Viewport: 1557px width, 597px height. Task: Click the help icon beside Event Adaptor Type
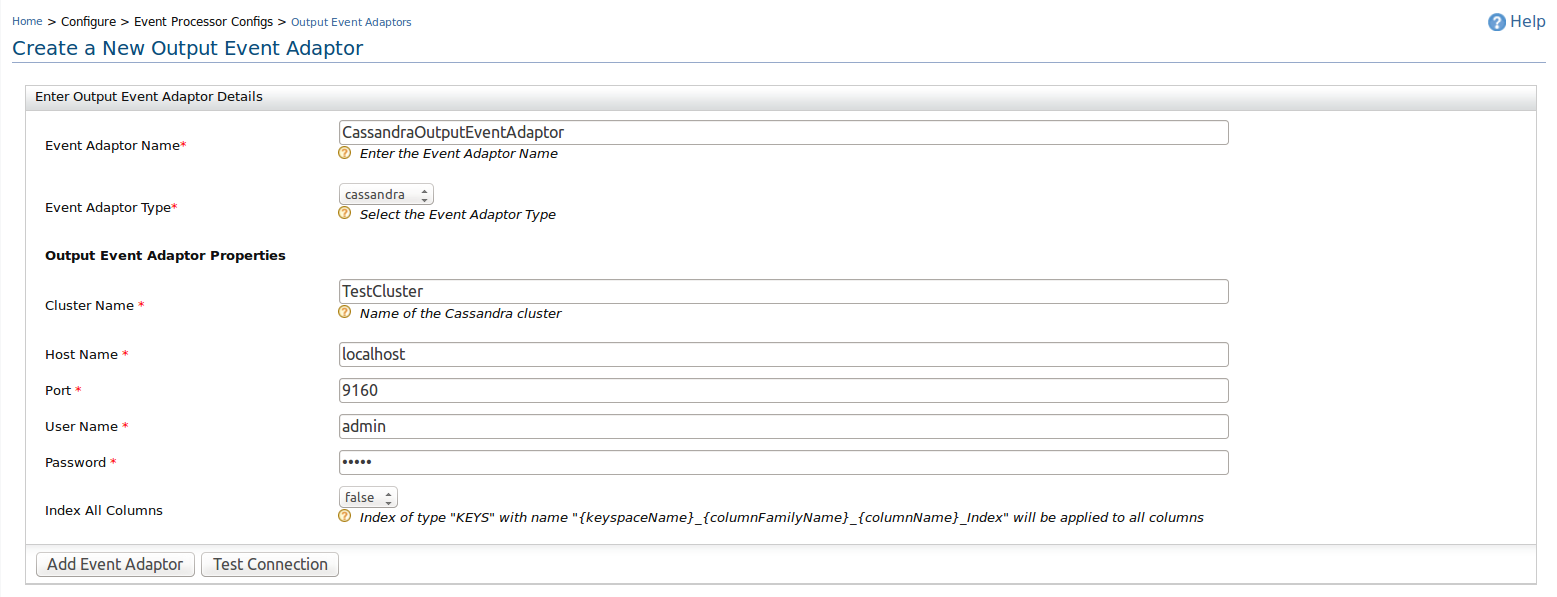(345, 213)
